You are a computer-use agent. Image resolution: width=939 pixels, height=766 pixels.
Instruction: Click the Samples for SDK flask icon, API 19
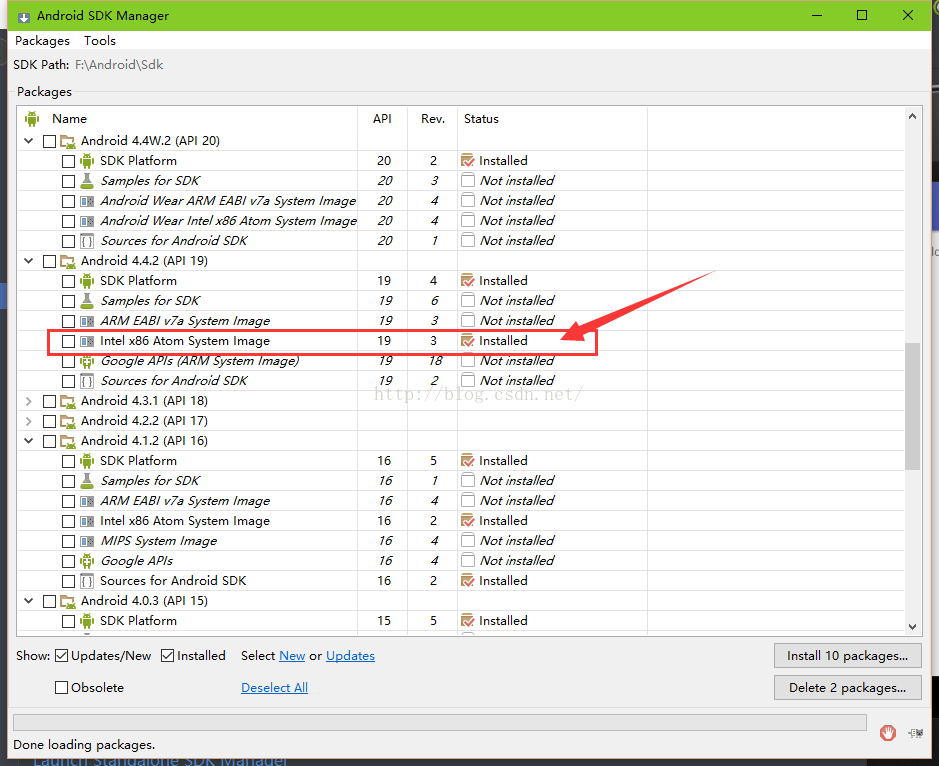[87, 301]
